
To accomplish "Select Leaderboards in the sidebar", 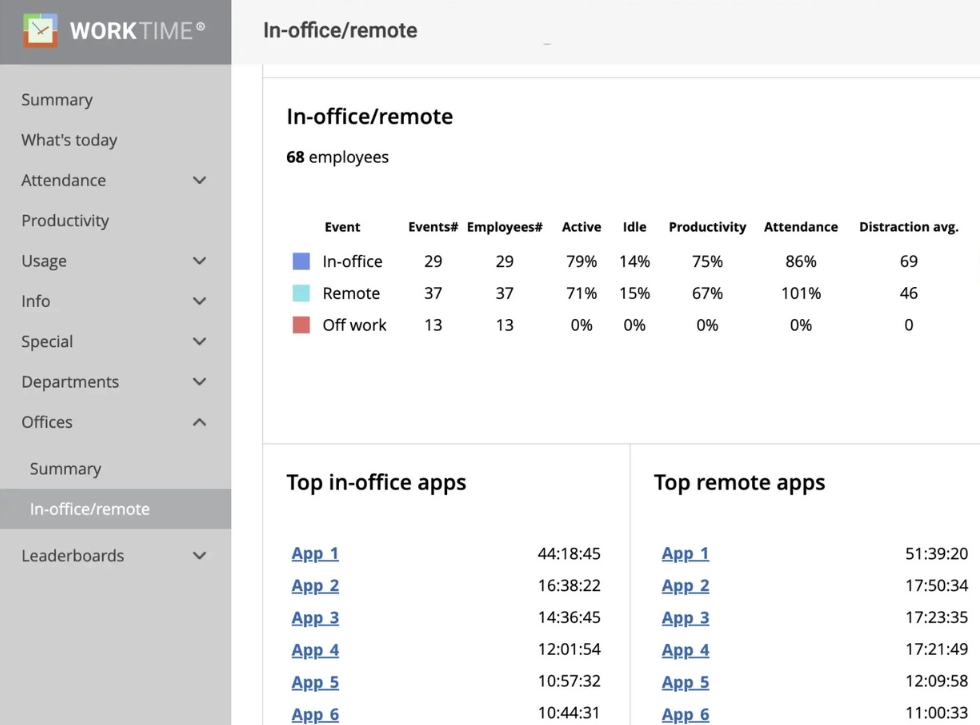I will [72, 556].
